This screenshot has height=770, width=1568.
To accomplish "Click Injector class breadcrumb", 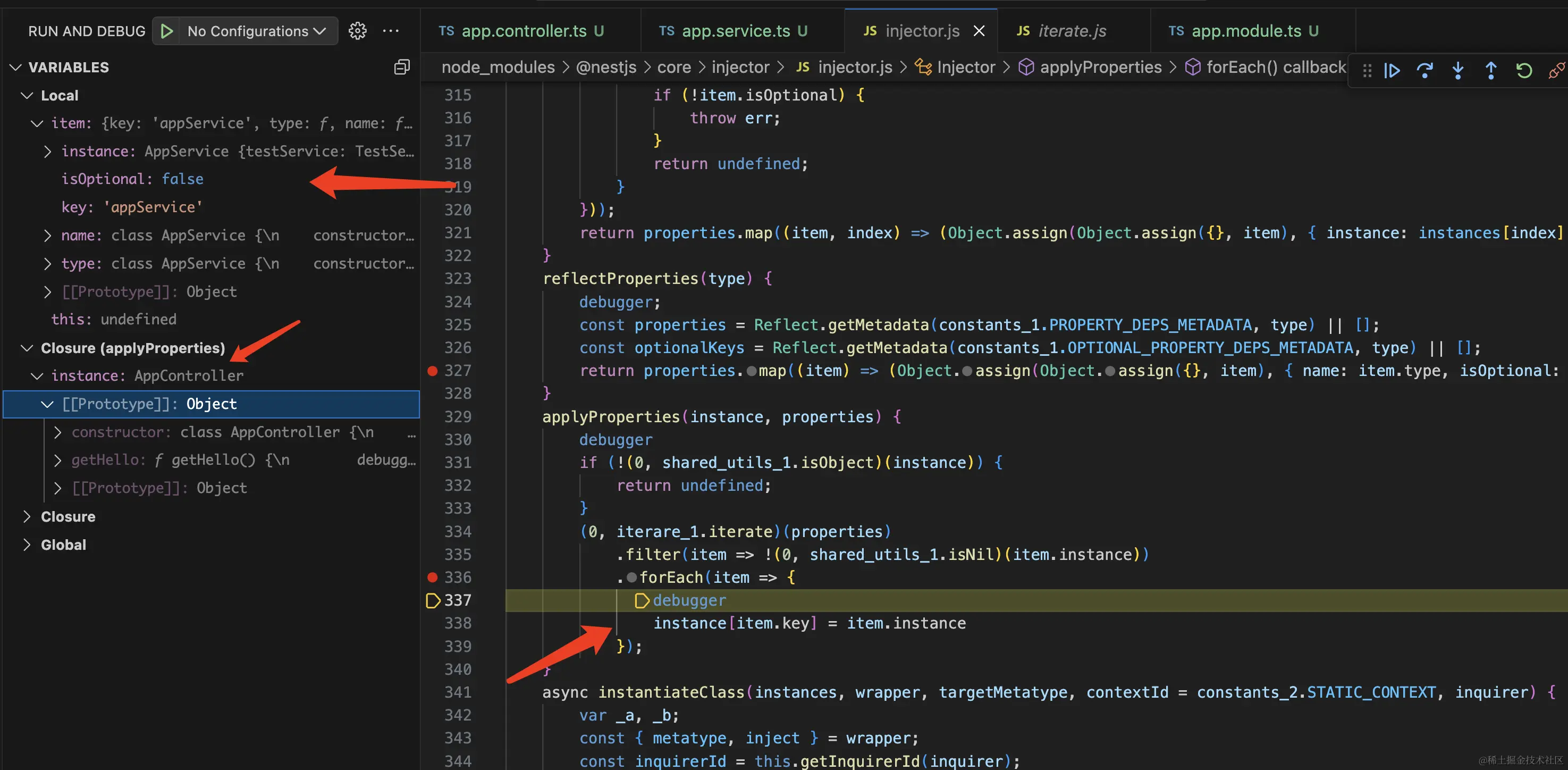I will (x=956, y=67).
